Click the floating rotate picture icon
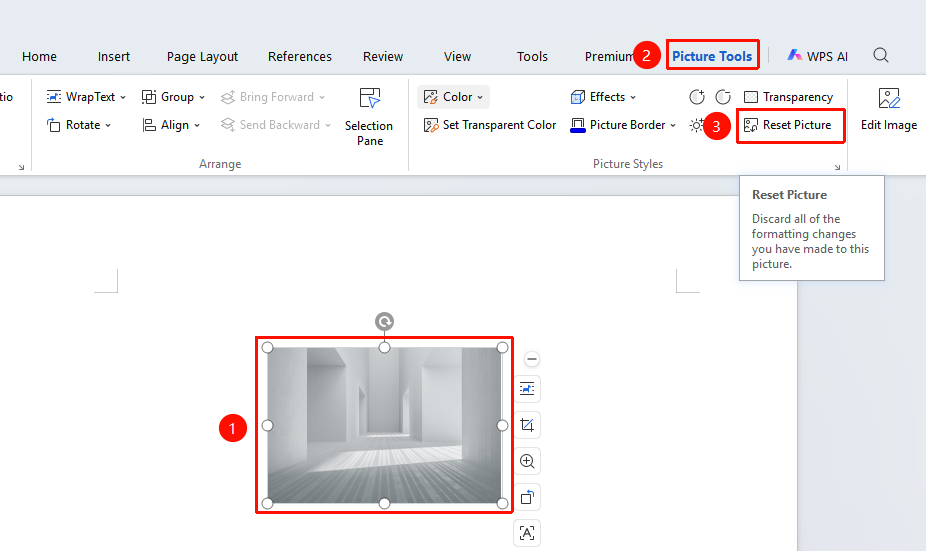Screen dimensions: 926x551 tap(527, 497)
